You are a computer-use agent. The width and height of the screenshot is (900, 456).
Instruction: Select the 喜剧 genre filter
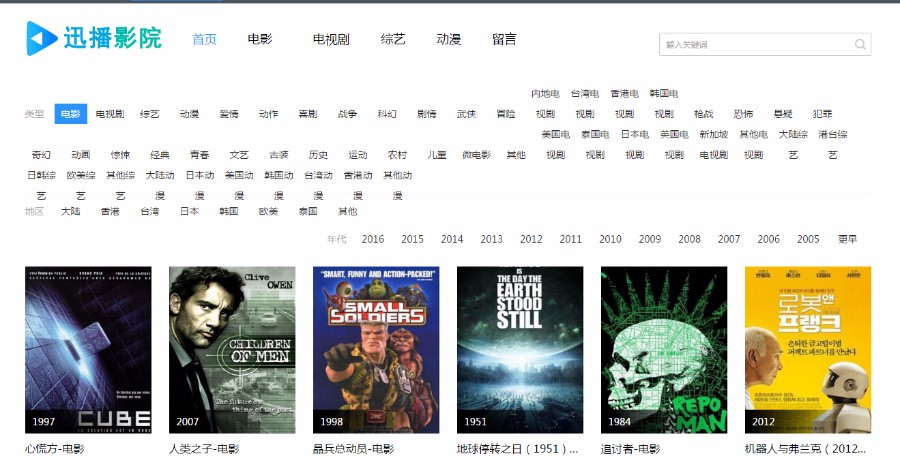(308, 114)
